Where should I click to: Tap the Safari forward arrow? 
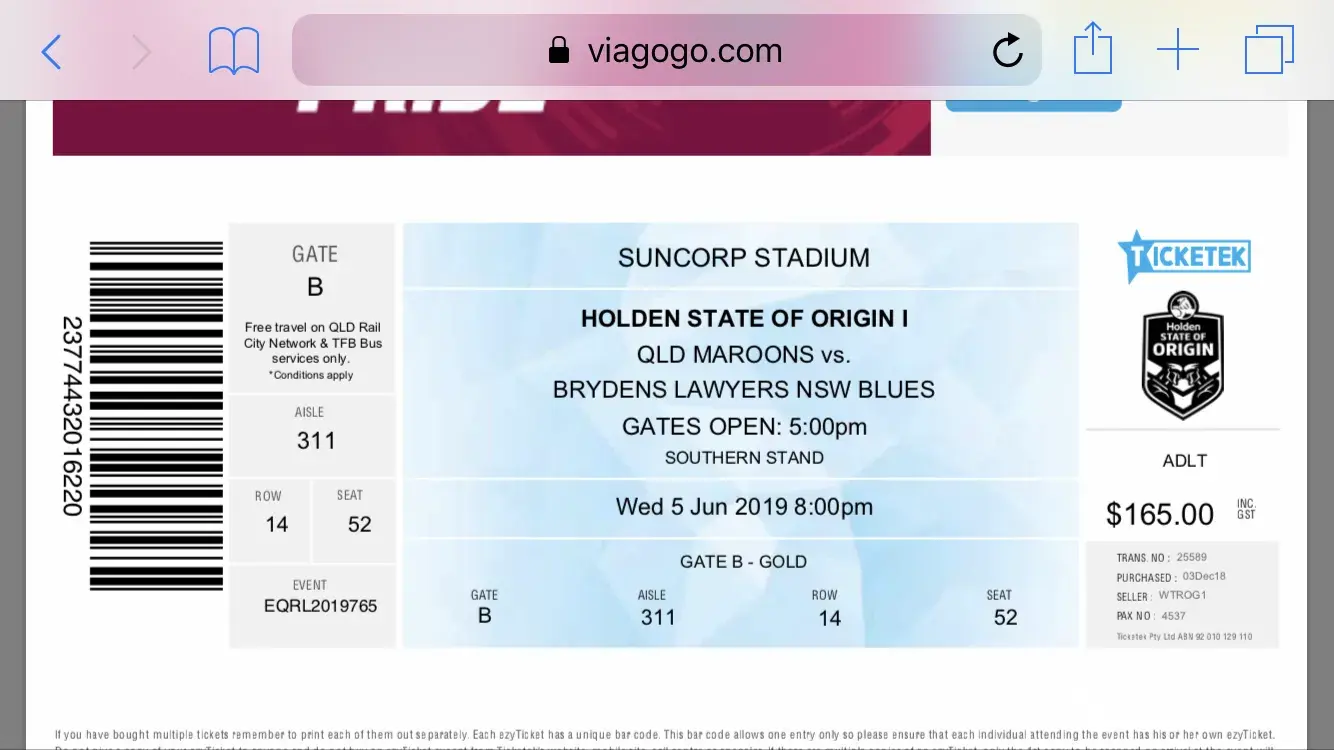tap(142, 51)
